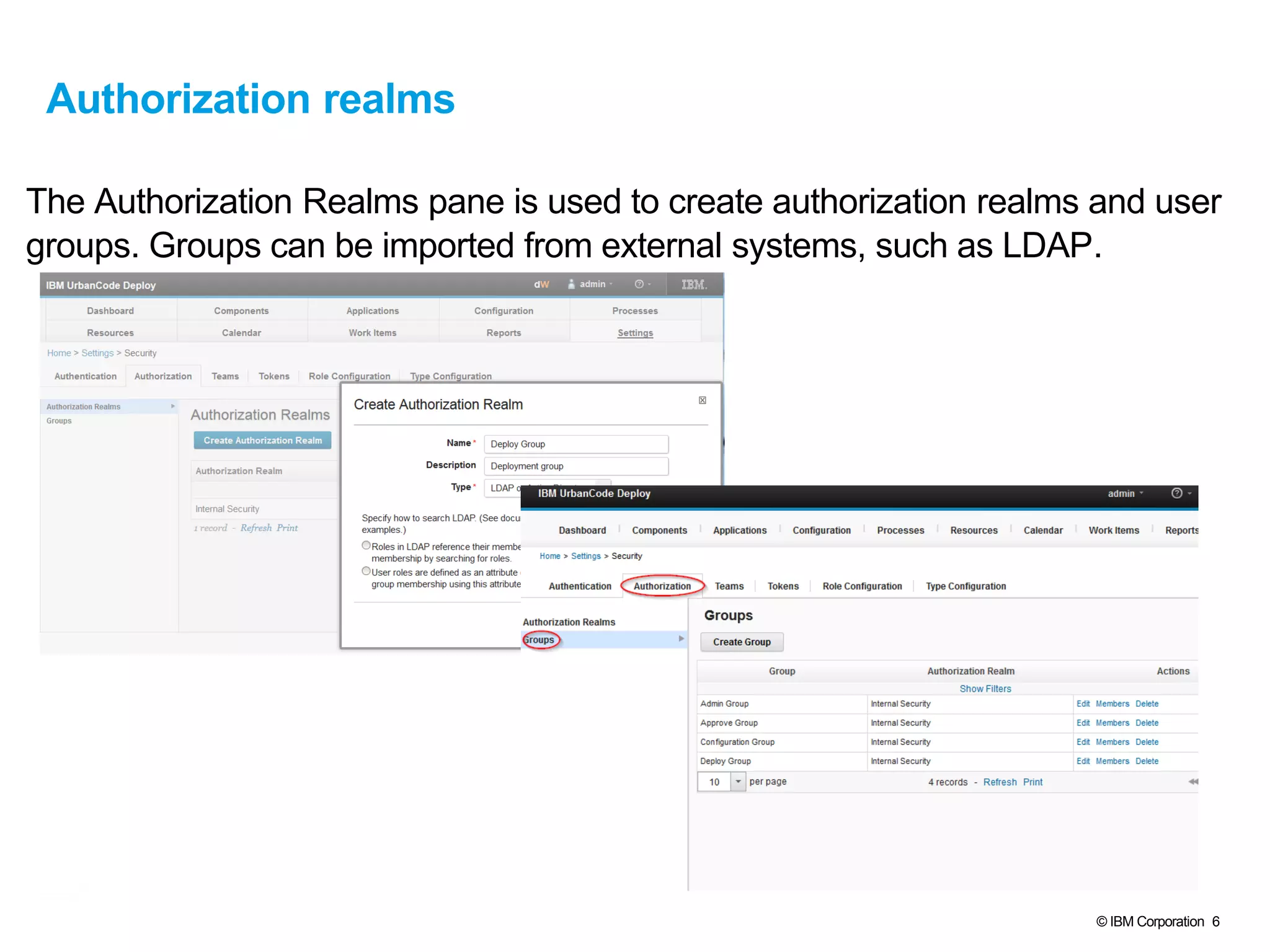Screen dimensions: 1270x952
Task: Click the Group column header
Action: click(x=781, y=671)
